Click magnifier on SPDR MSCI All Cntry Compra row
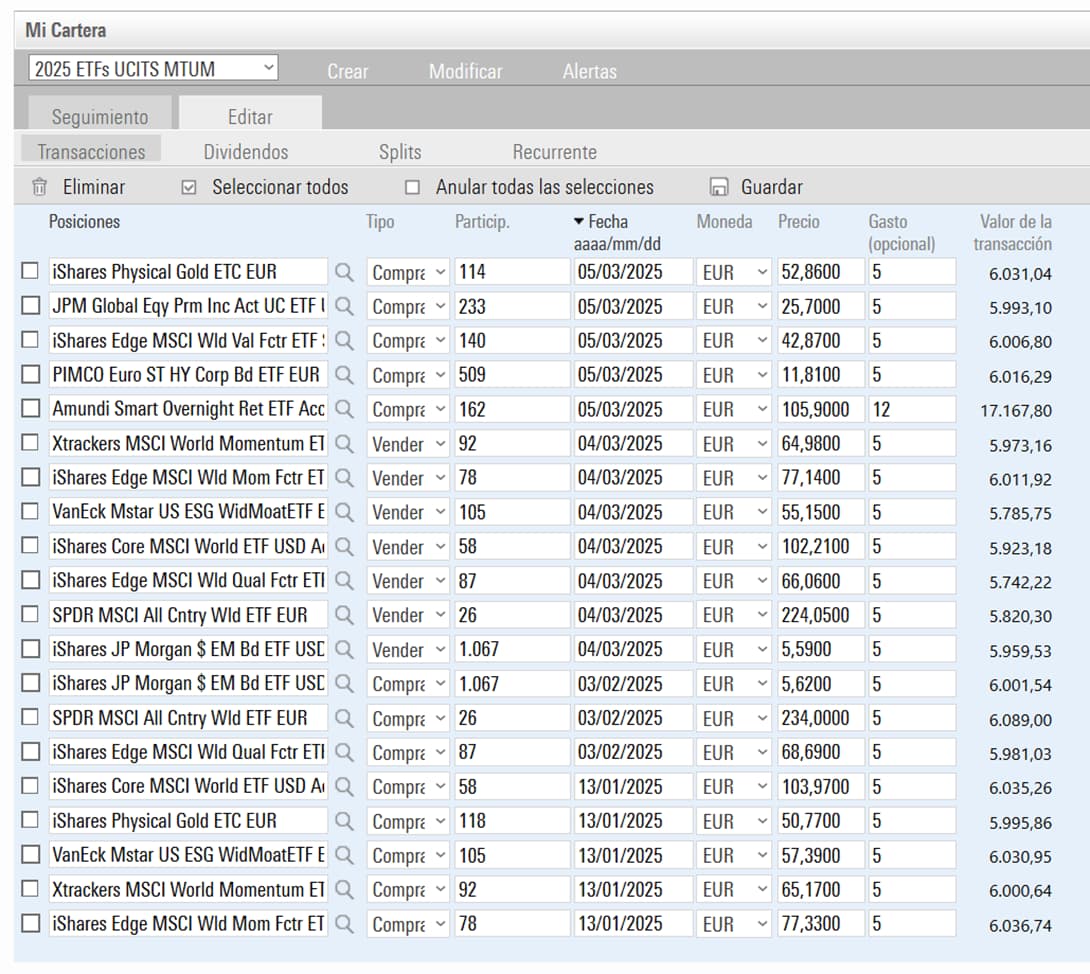This screenshot has height=974, width=1090. tap(344, 718)
